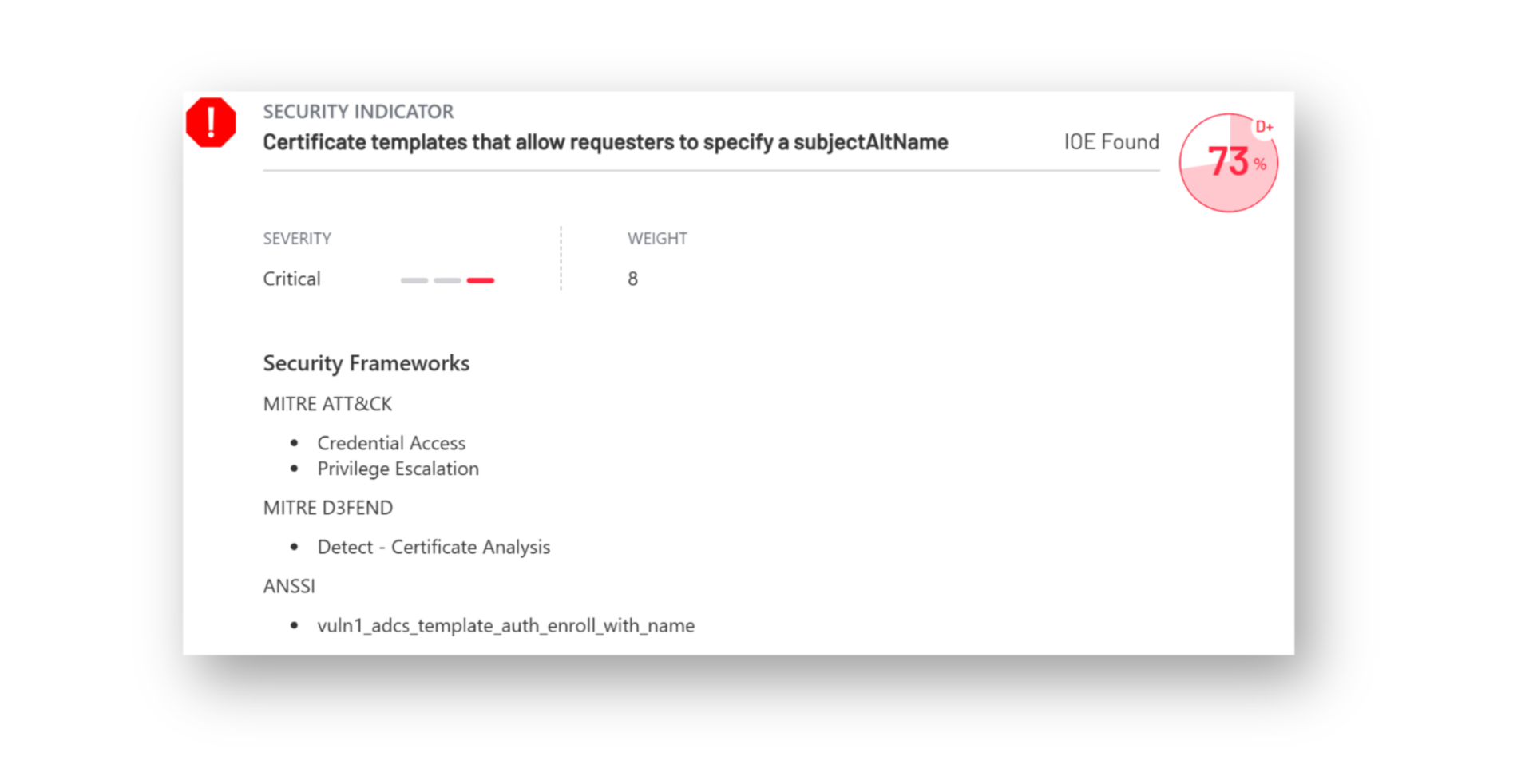Select the Privilege Escalation list item
The image size is (1533, 784).
click(398, 469)
